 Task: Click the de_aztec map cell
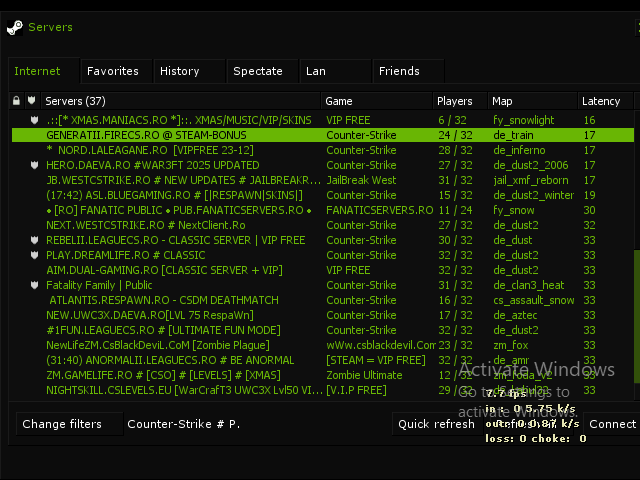pyautogui.click(x=515, y=315)
